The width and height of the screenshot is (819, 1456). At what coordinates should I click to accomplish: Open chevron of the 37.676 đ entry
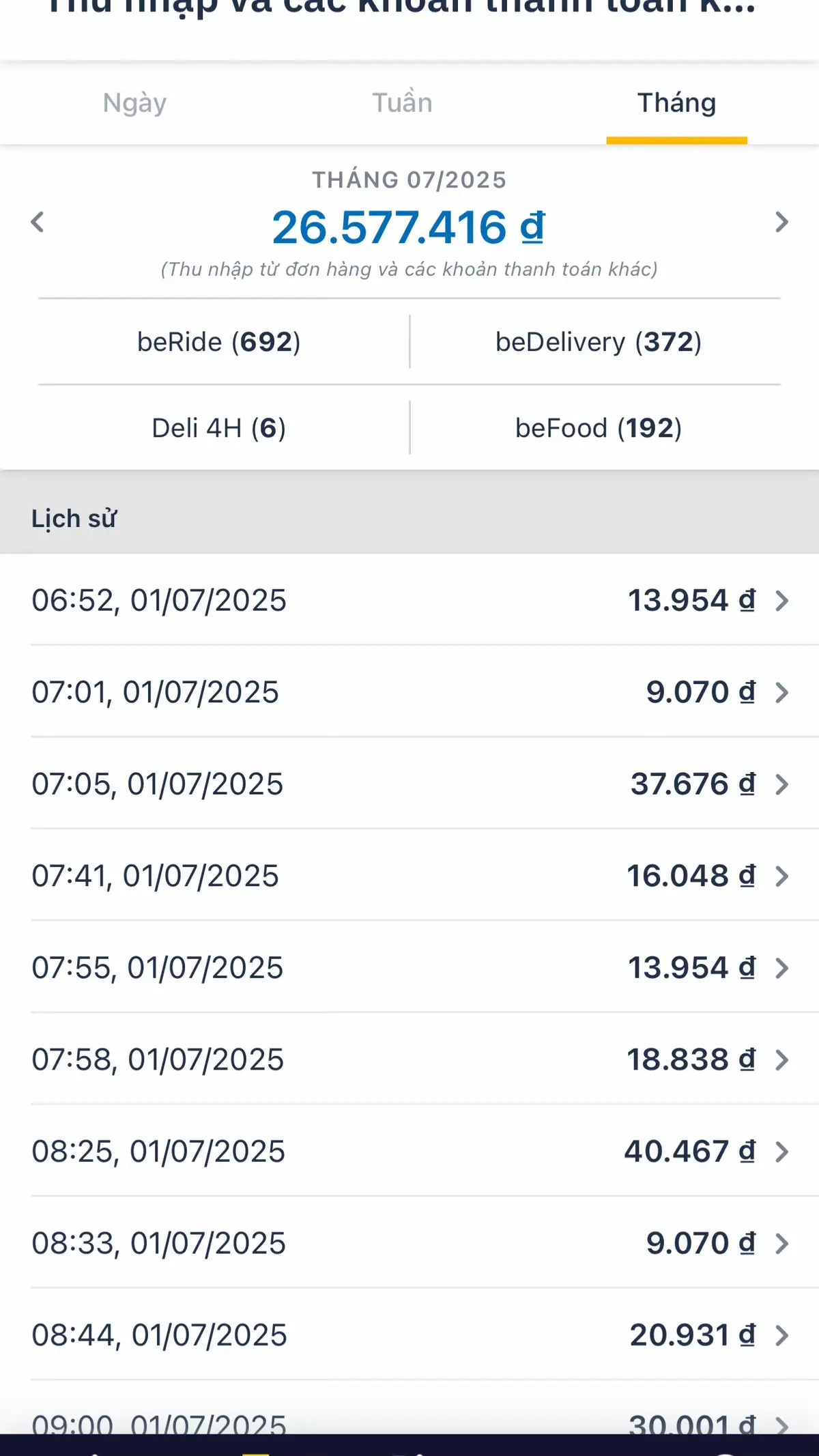point(782,784)
